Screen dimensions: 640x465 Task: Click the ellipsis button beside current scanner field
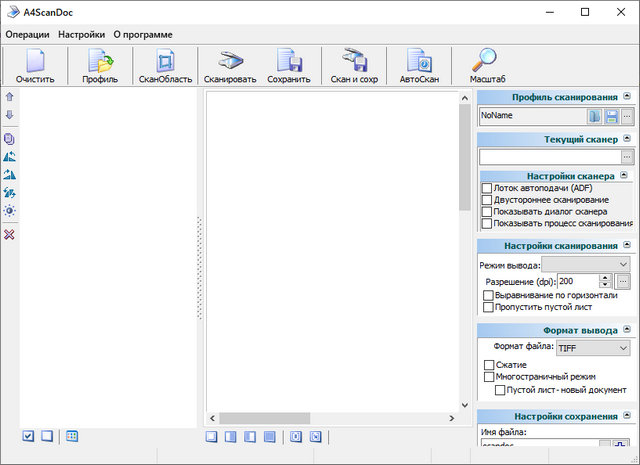coord(626,157)
